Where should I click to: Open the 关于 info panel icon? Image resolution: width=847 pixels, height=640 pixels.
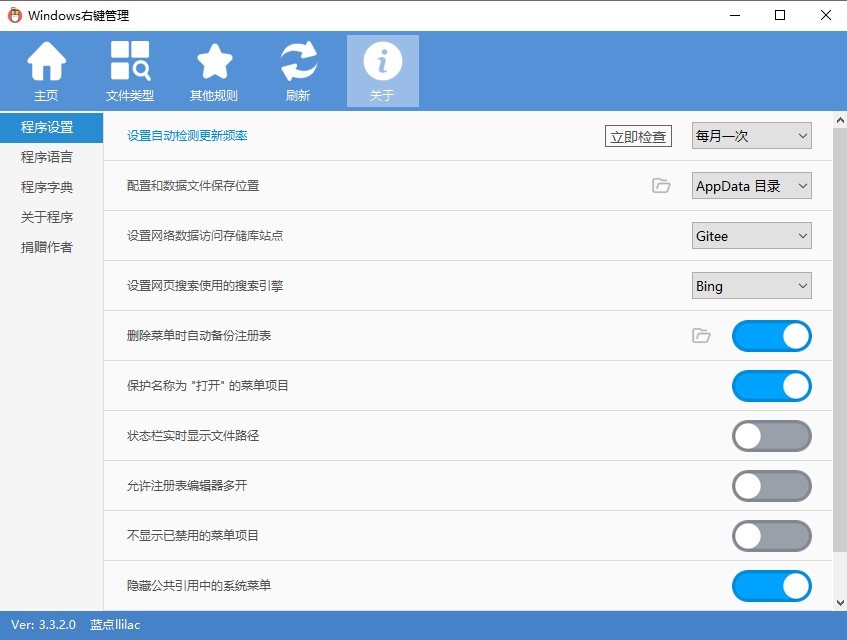tap(382, 70)
